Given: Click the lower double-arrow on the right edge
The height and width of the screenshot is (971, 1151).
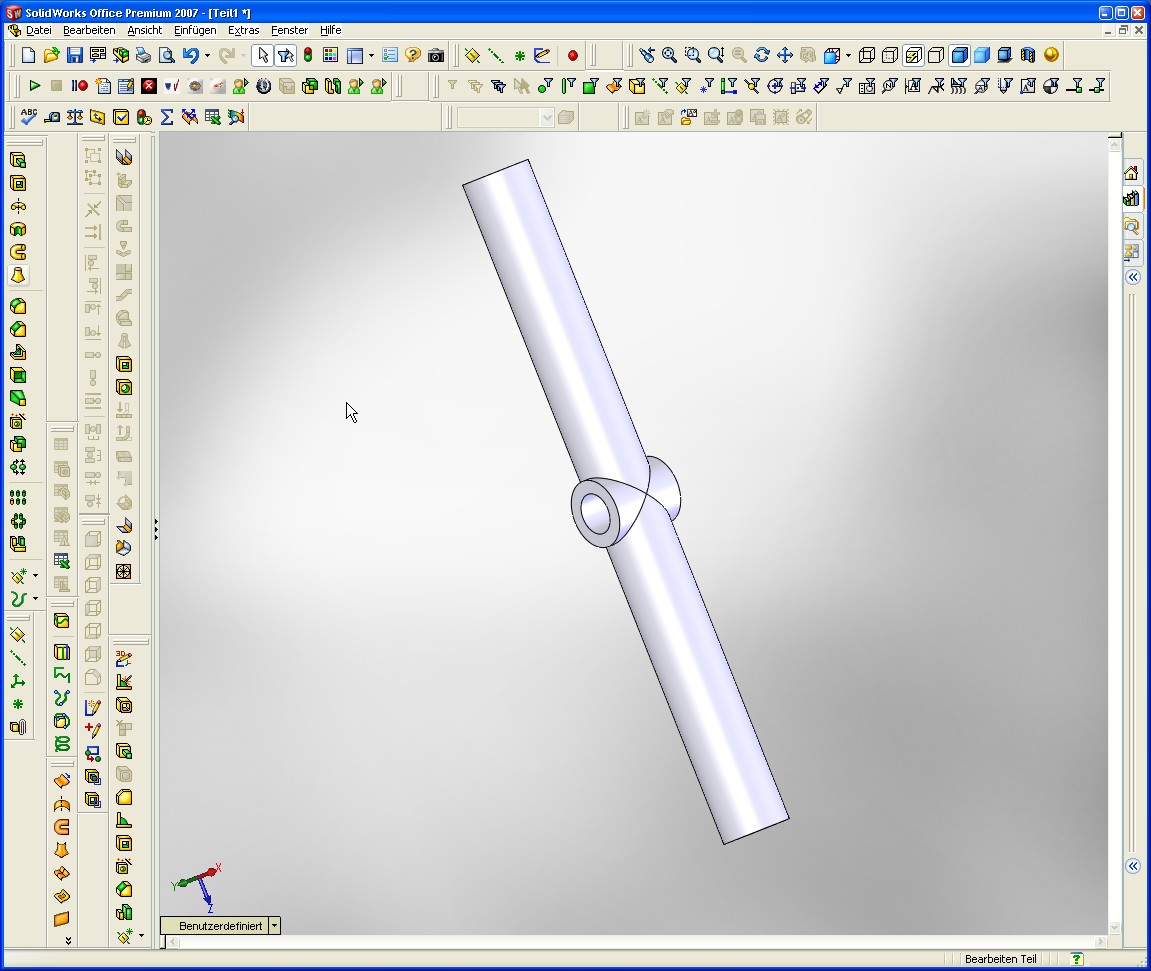Looking at the screenshot, I should [x=1133, y=866].
